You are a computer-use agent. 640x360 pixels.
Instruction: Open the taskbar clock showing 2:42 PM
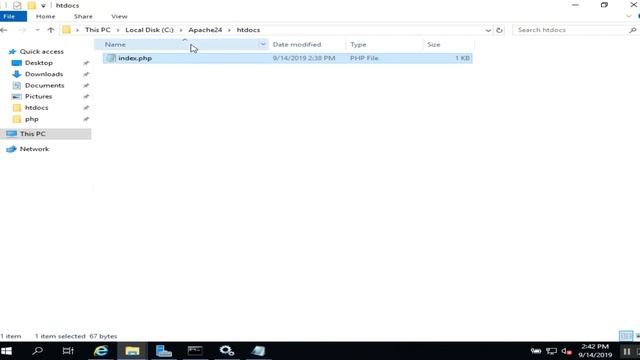tap(595, 351)
